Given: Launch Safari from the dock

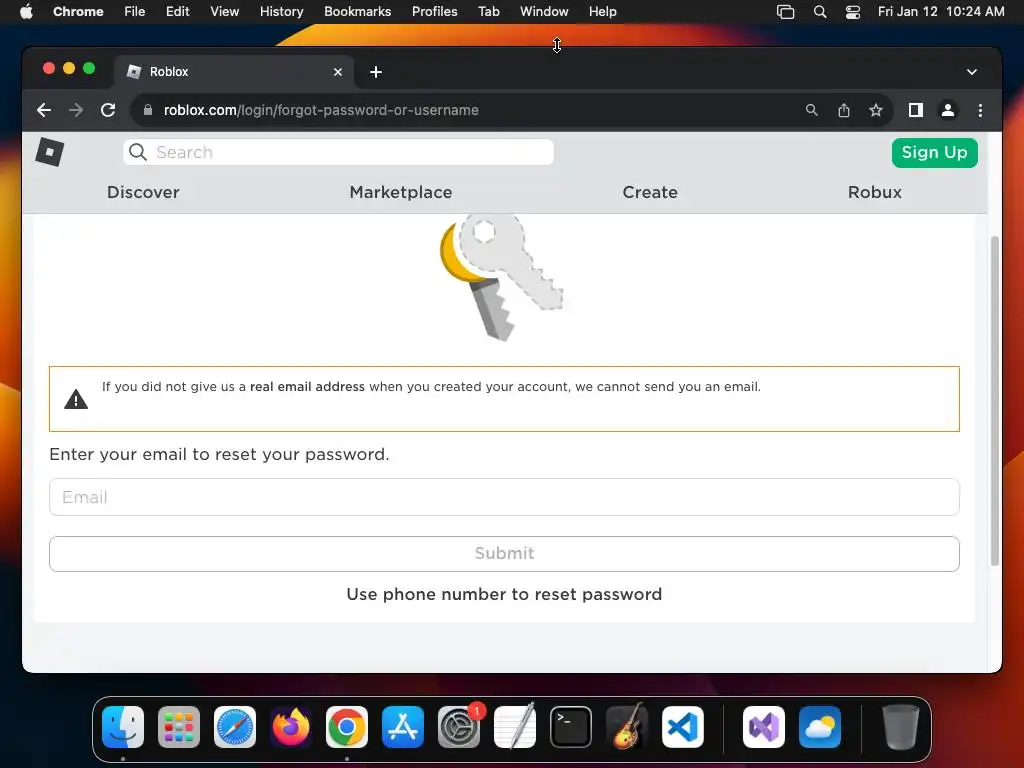Looking at the screenshot, I should point(235,727).
